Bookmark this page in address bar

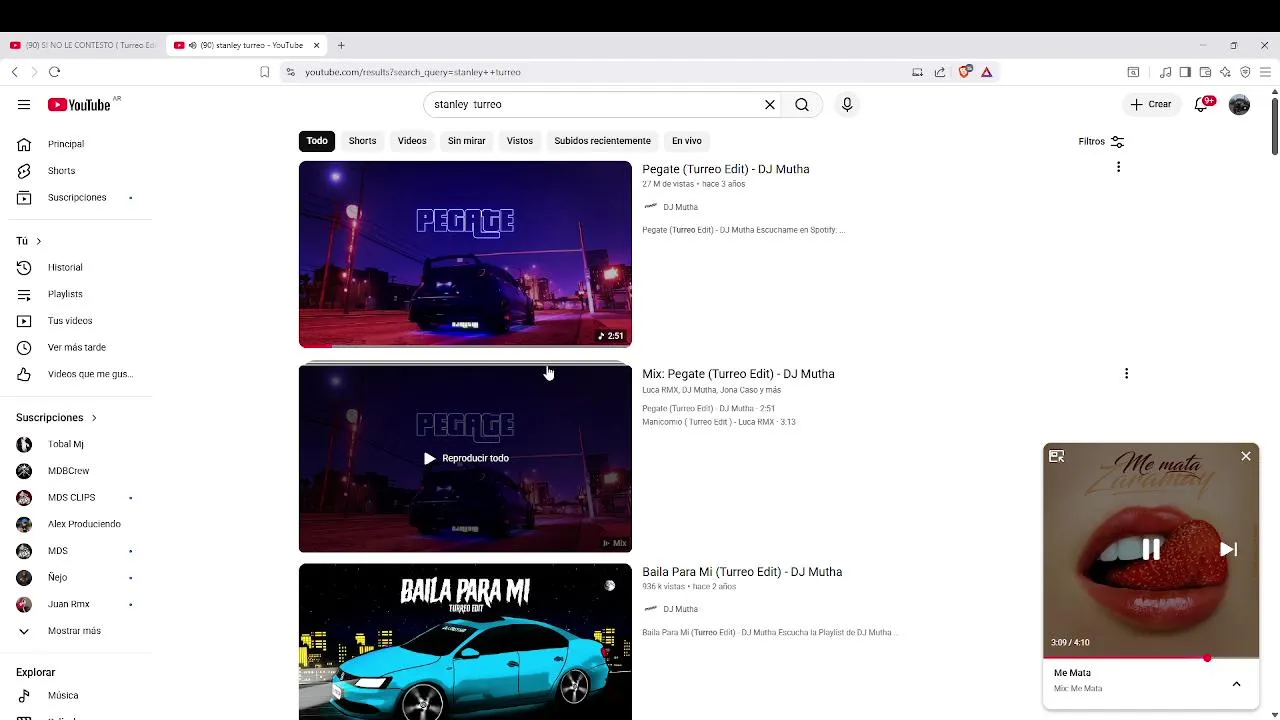coord(264,72)
